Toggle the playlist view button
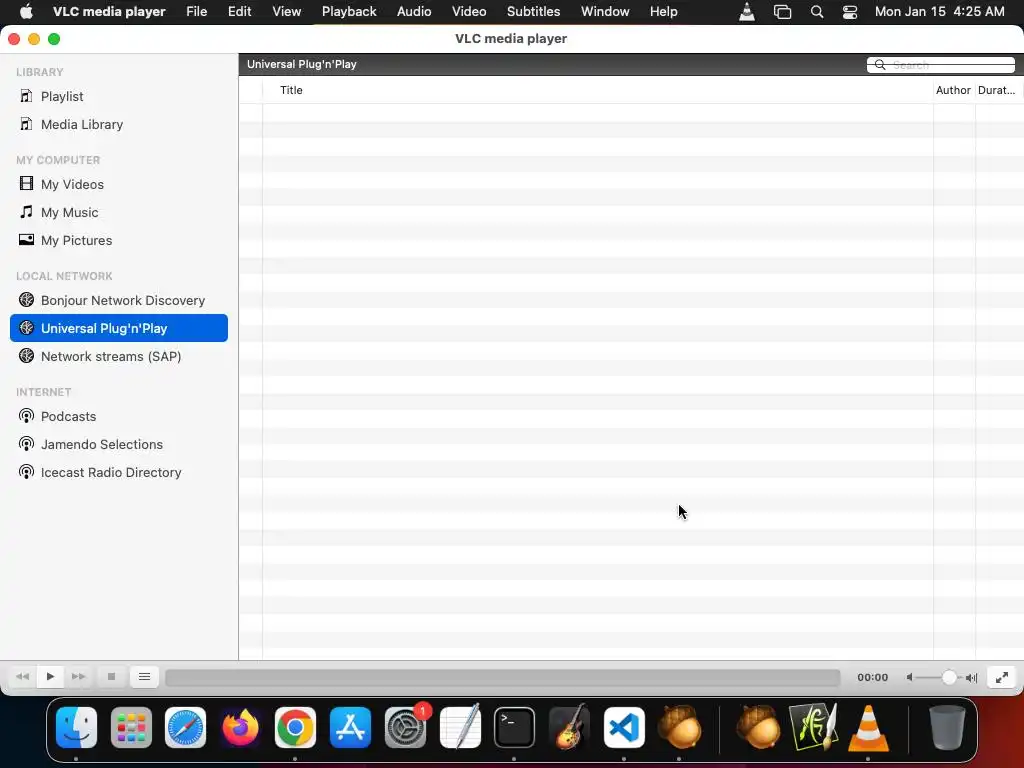Viewport: 1024px width, 768px height. coord(144,677)
